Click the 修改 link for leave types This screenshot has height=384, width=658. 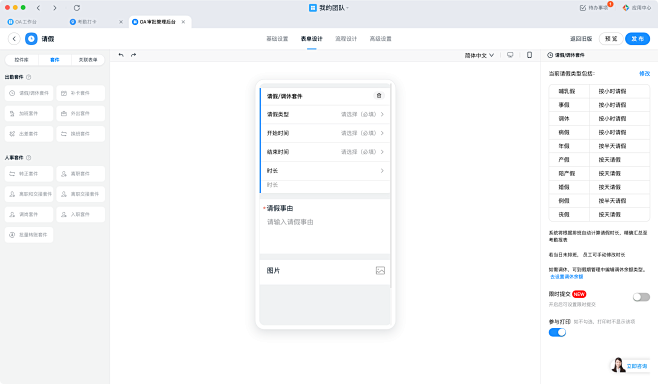[x=645, y=73]
